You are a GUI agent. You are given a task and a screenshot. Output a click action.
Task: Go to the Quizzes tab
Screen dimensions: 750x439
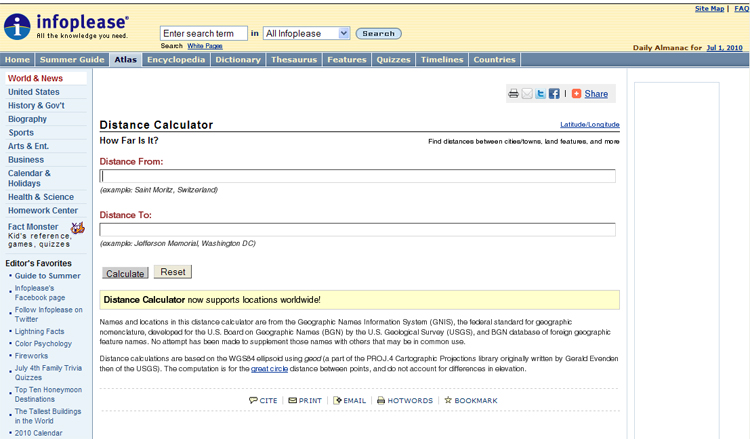(x=394, y=60)
